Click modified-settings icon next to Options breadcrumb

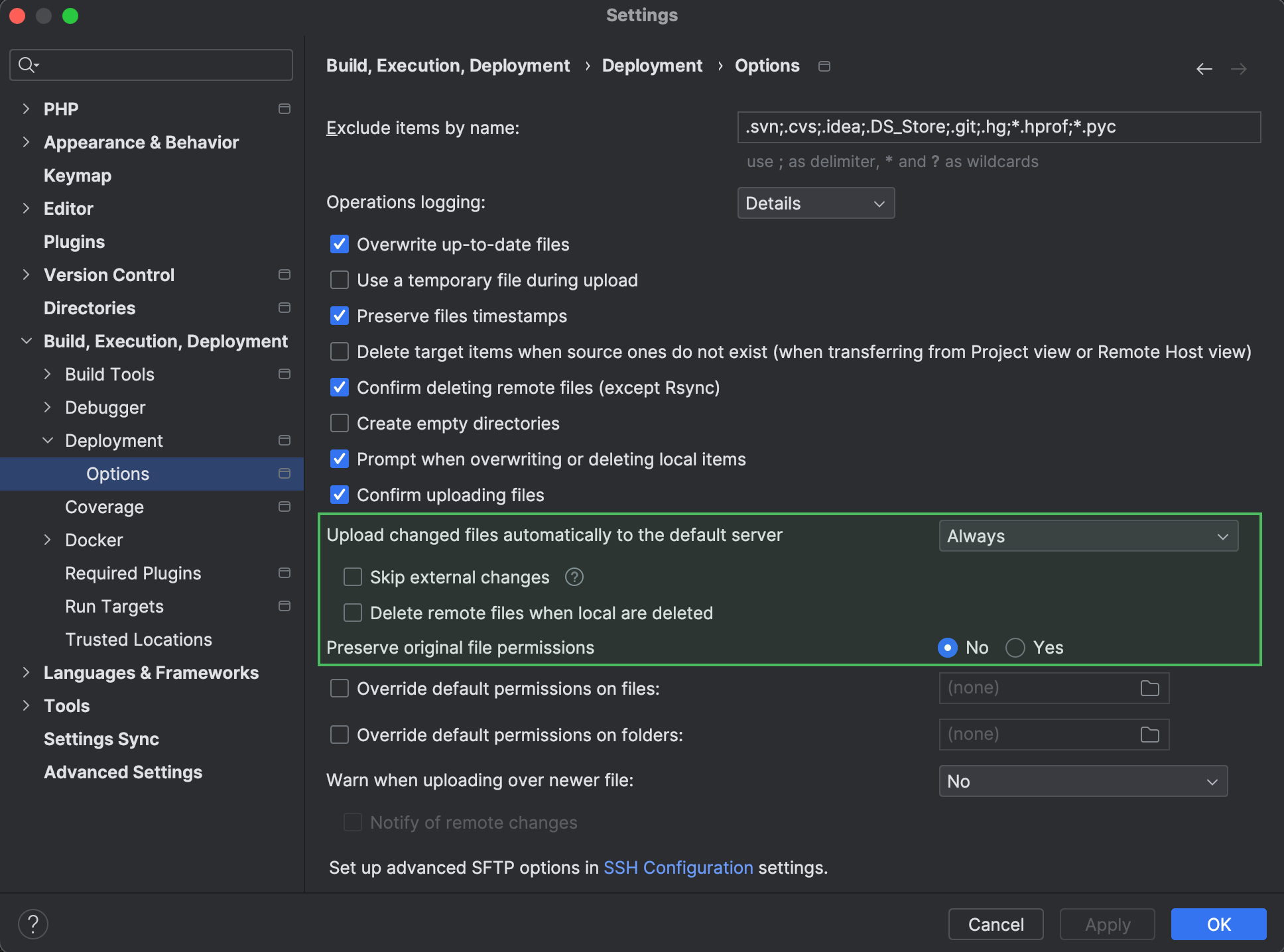pos(824,66)
